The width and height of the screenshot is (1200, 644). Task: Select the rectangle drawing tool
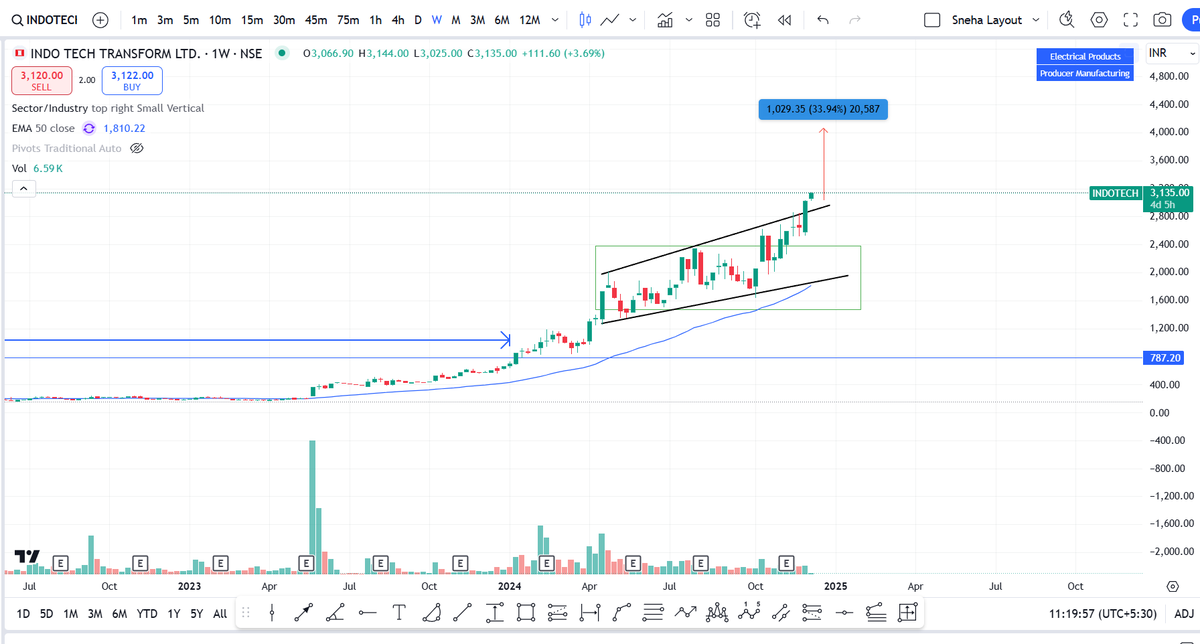(527, 611)
